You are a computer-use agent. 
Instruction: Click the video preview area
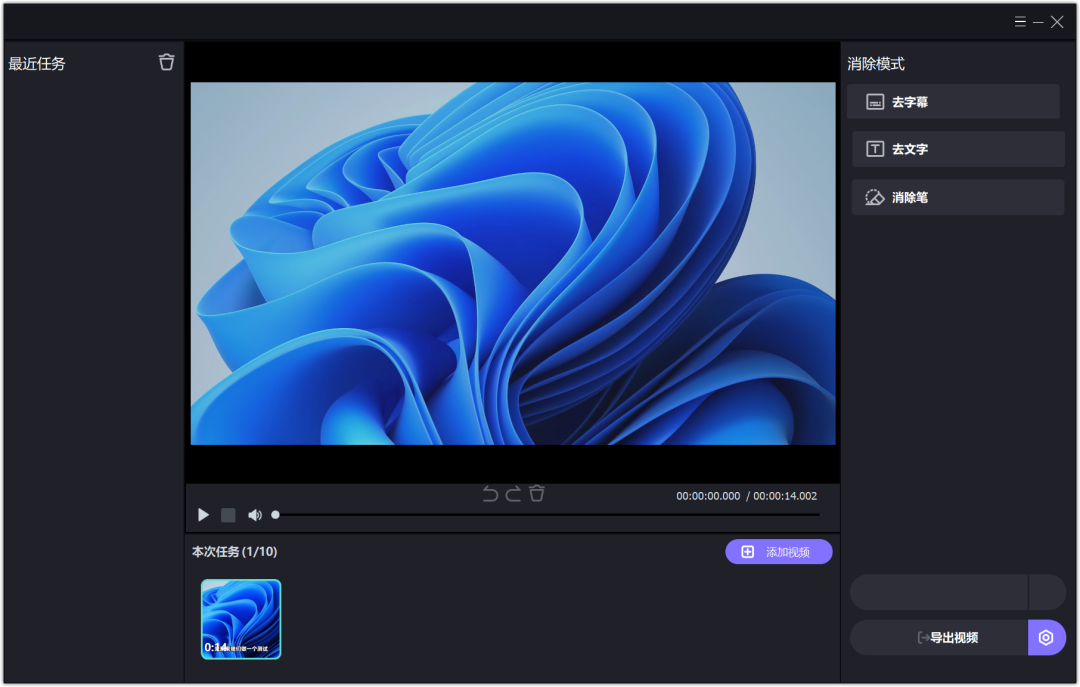513,263
